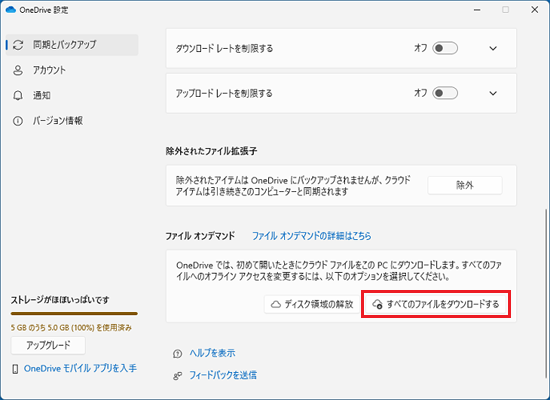Image resolution: width=550 pixels, height=400 pixels.
Task: Click the 除外 button
Action: pyautogui.click(x=465, y=185)
